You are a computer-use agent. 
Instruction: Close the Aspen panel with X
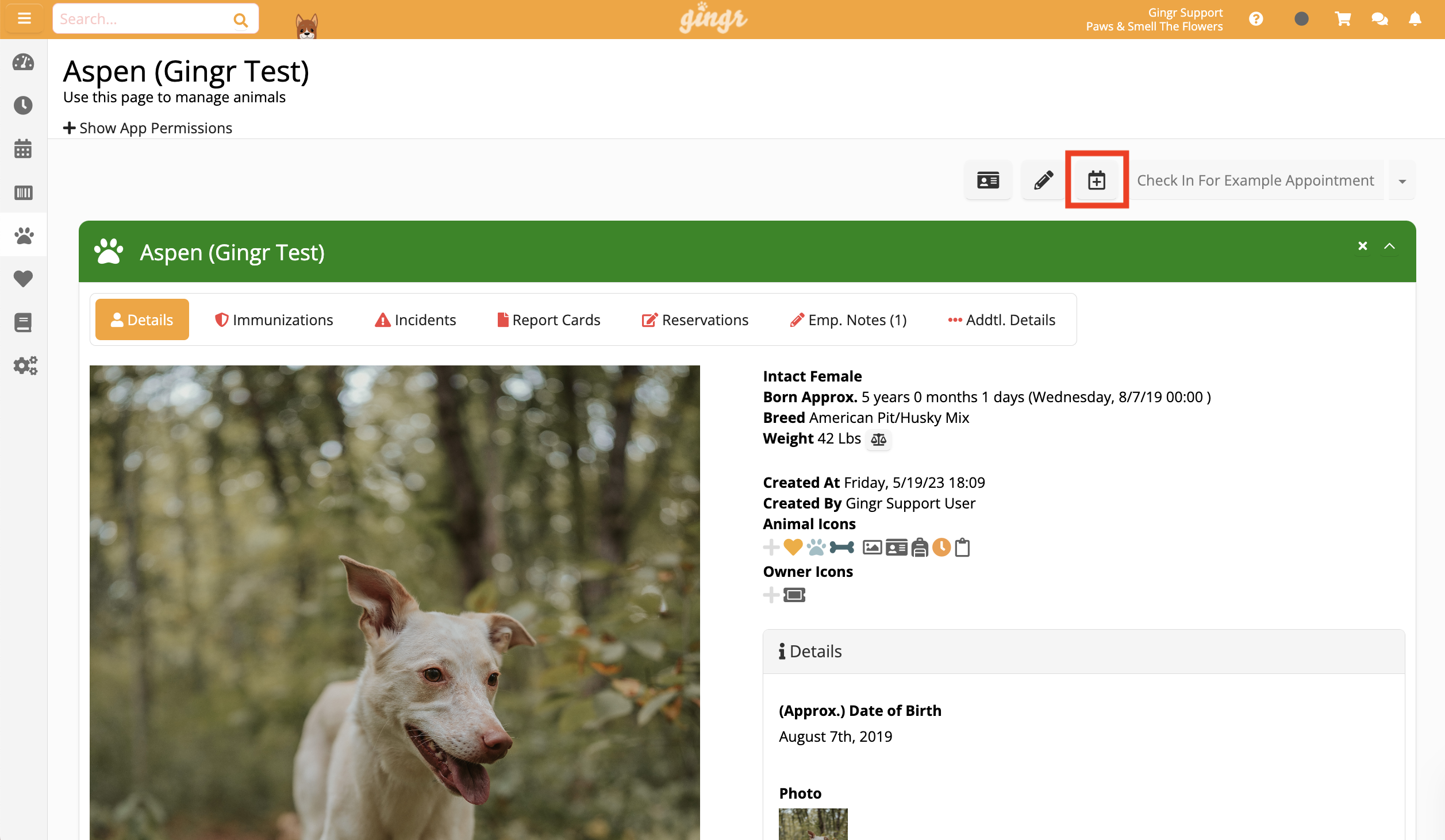(1362, 246)
